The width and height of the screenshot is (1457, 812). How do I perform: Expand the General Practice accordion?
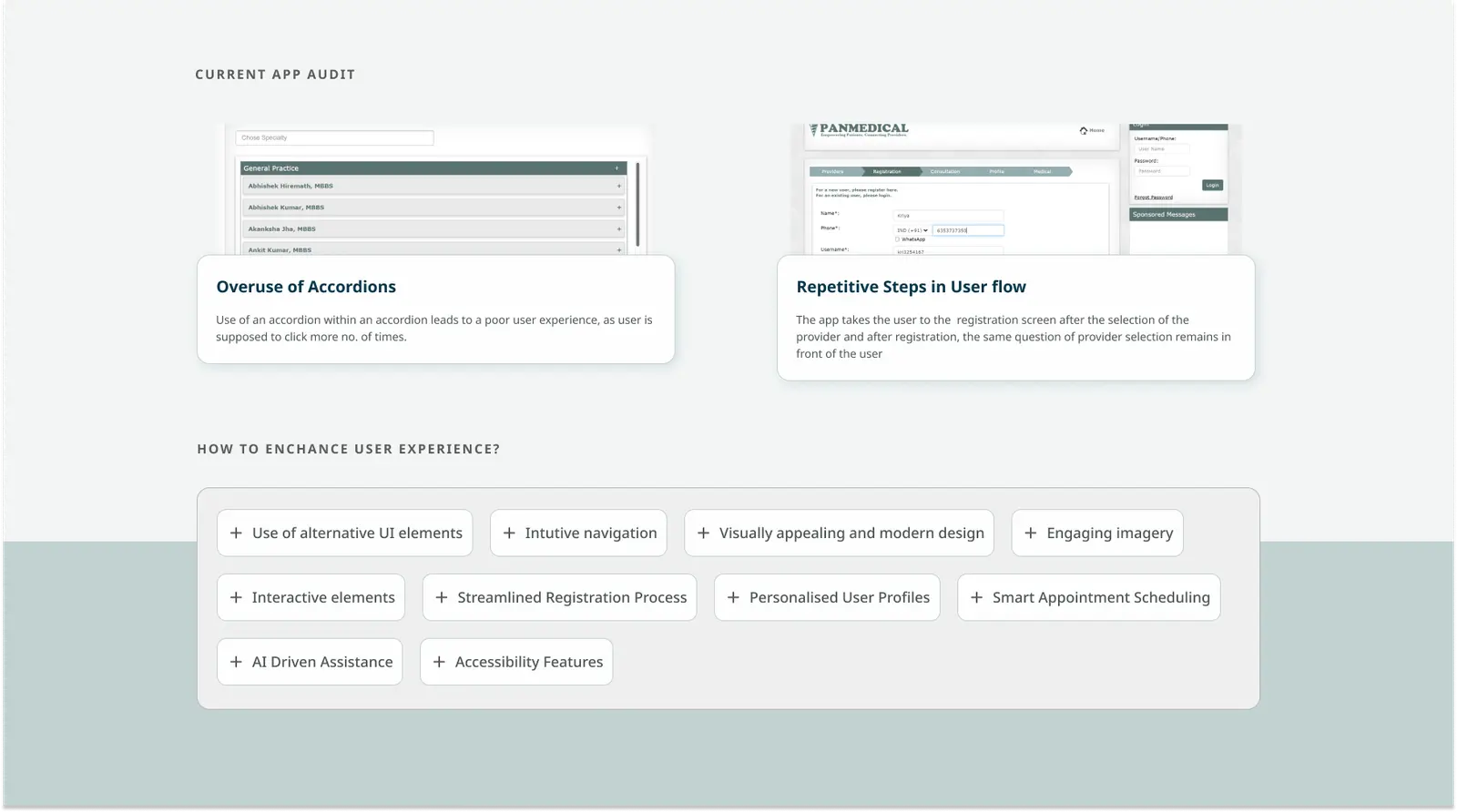pyautogui.click(x=433, y=168)
